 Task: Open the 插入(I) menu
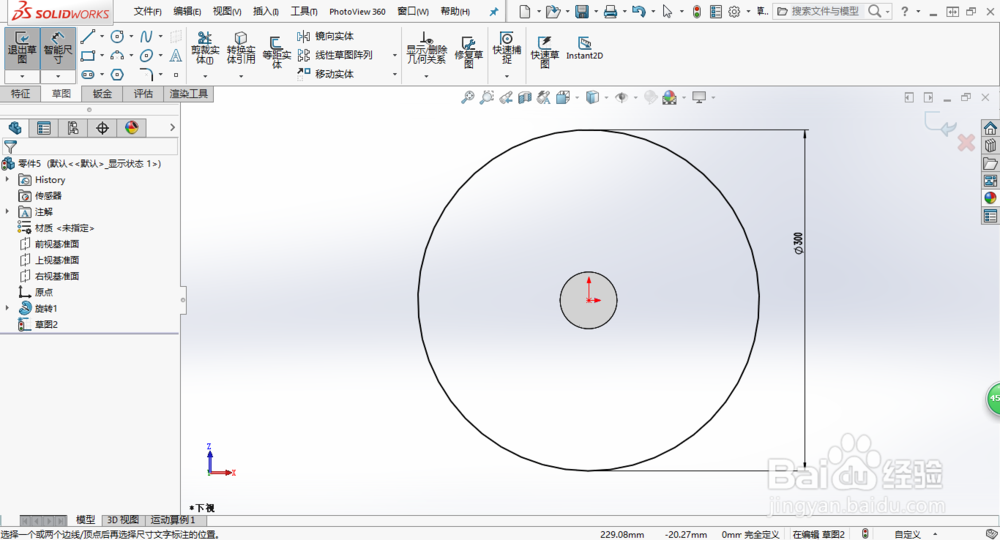[266, 11]
